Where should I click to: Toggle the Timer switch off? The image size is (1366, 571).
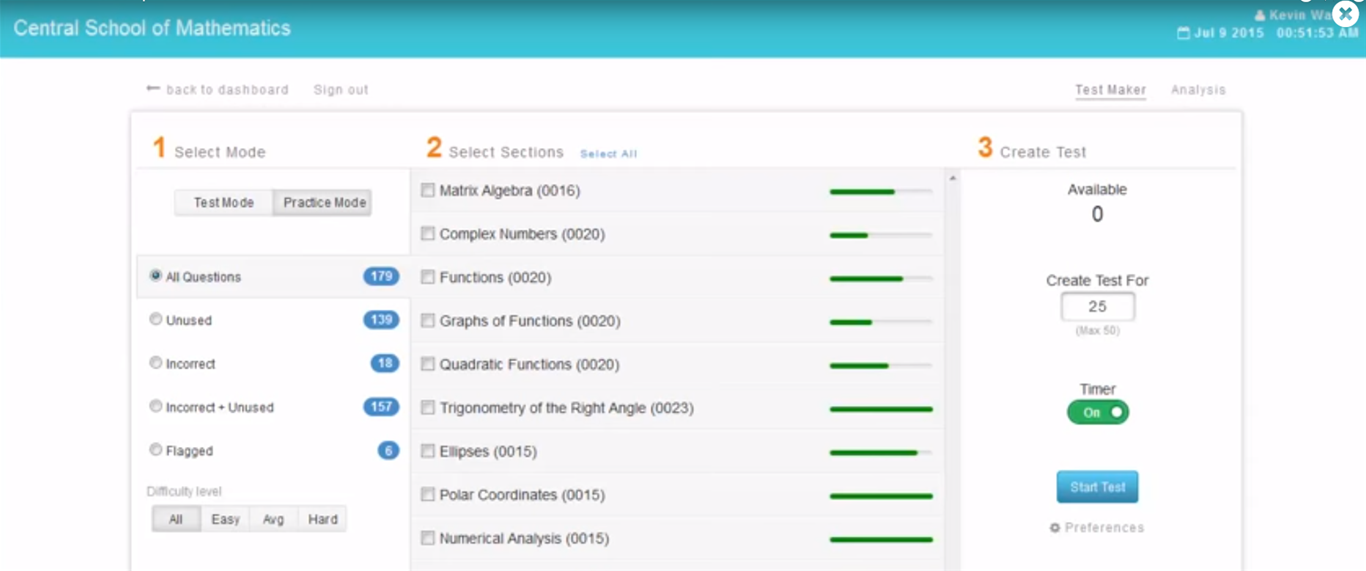(1097, 412)
